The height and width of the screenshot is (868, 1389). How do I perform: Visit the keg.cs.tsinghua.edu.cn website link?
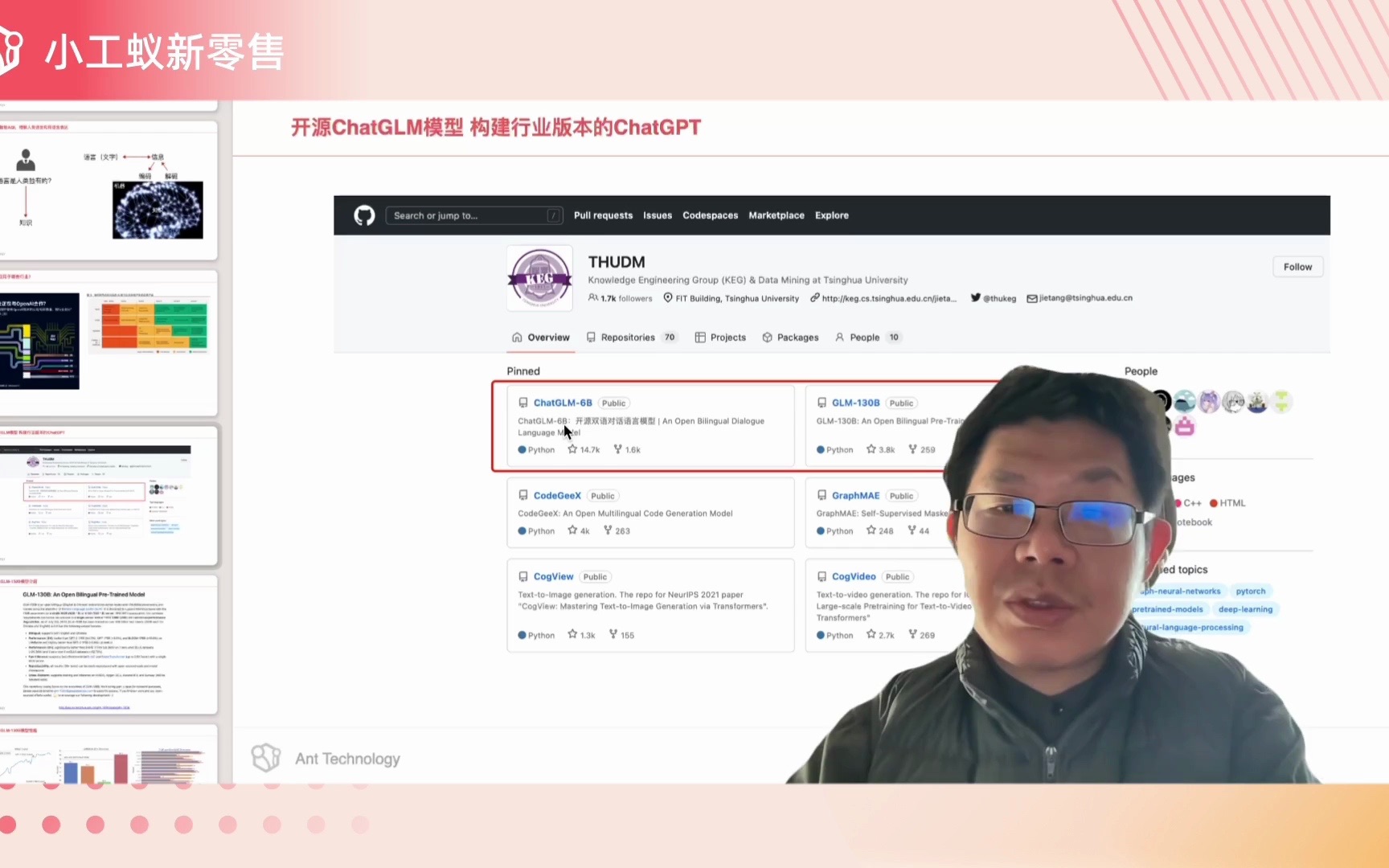(887, 298)
